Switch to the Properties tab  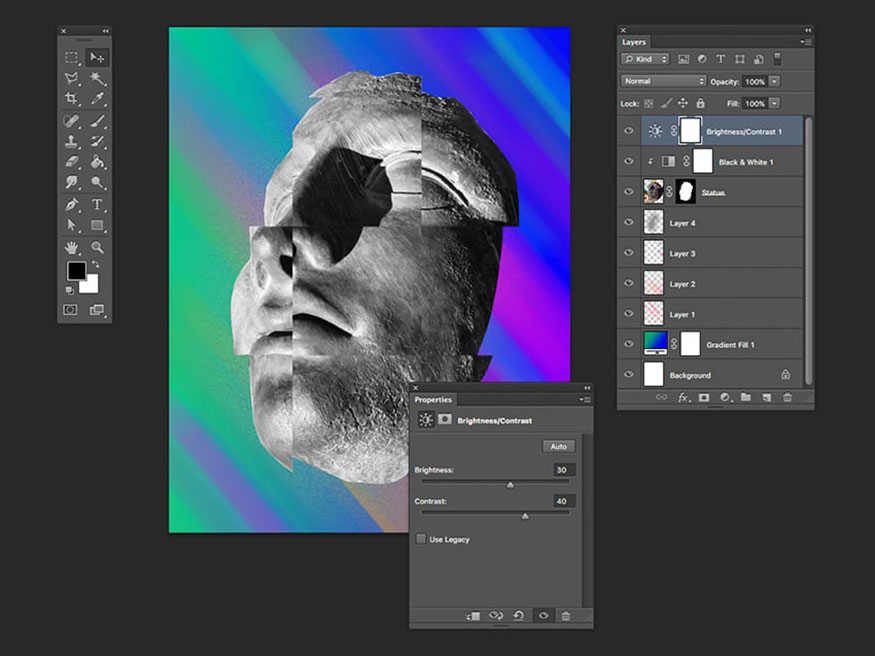pyautogui.click(x=433, y=400)
